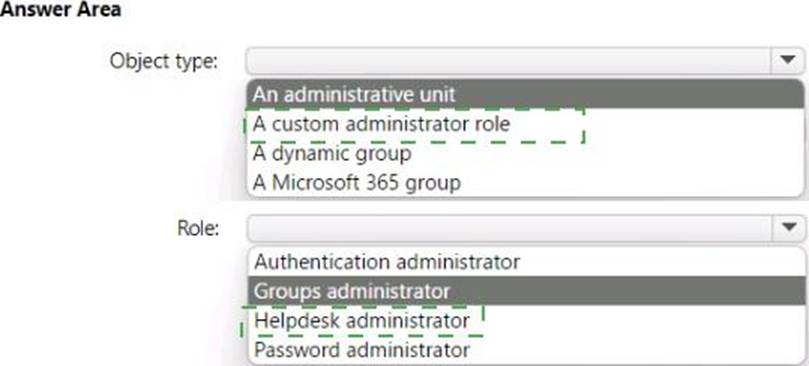Select A custom administrator role option
The width and height of the screenshot is (809, 366).
pyautogui.click(x=525, y=124)
